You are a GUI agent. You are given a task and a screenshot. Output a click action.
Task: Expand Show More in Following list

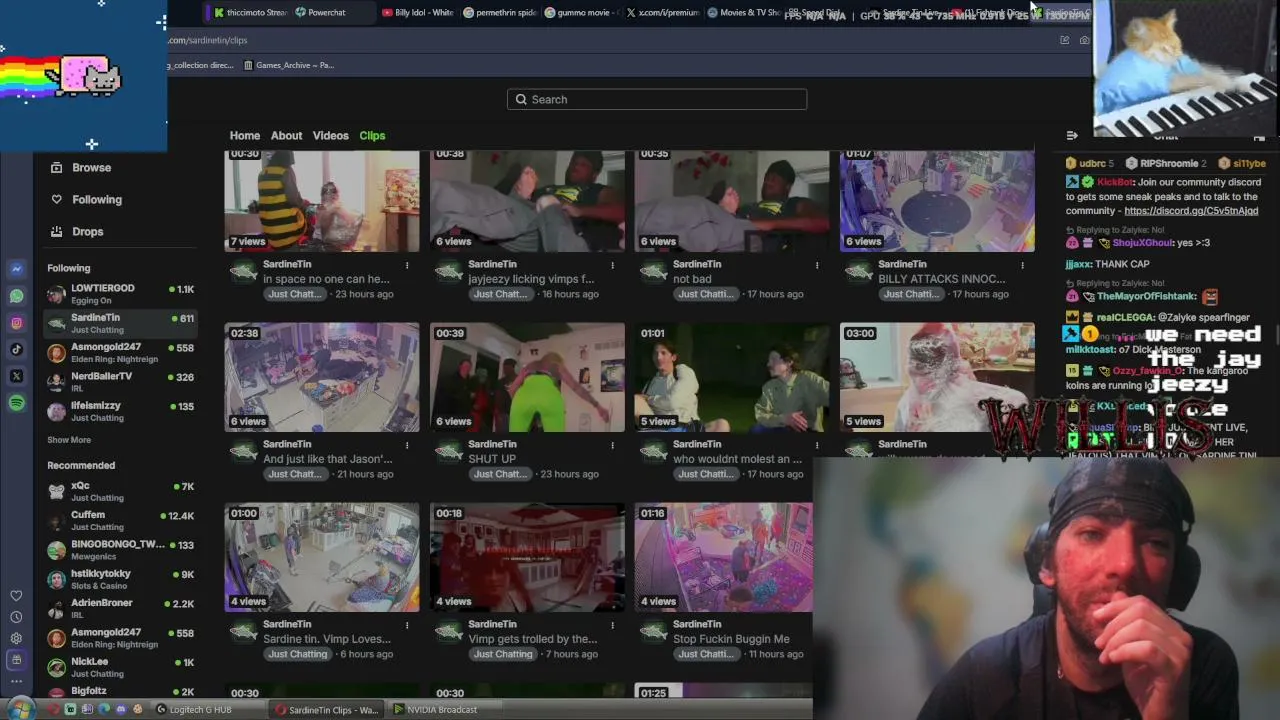[x=69, y=440]
